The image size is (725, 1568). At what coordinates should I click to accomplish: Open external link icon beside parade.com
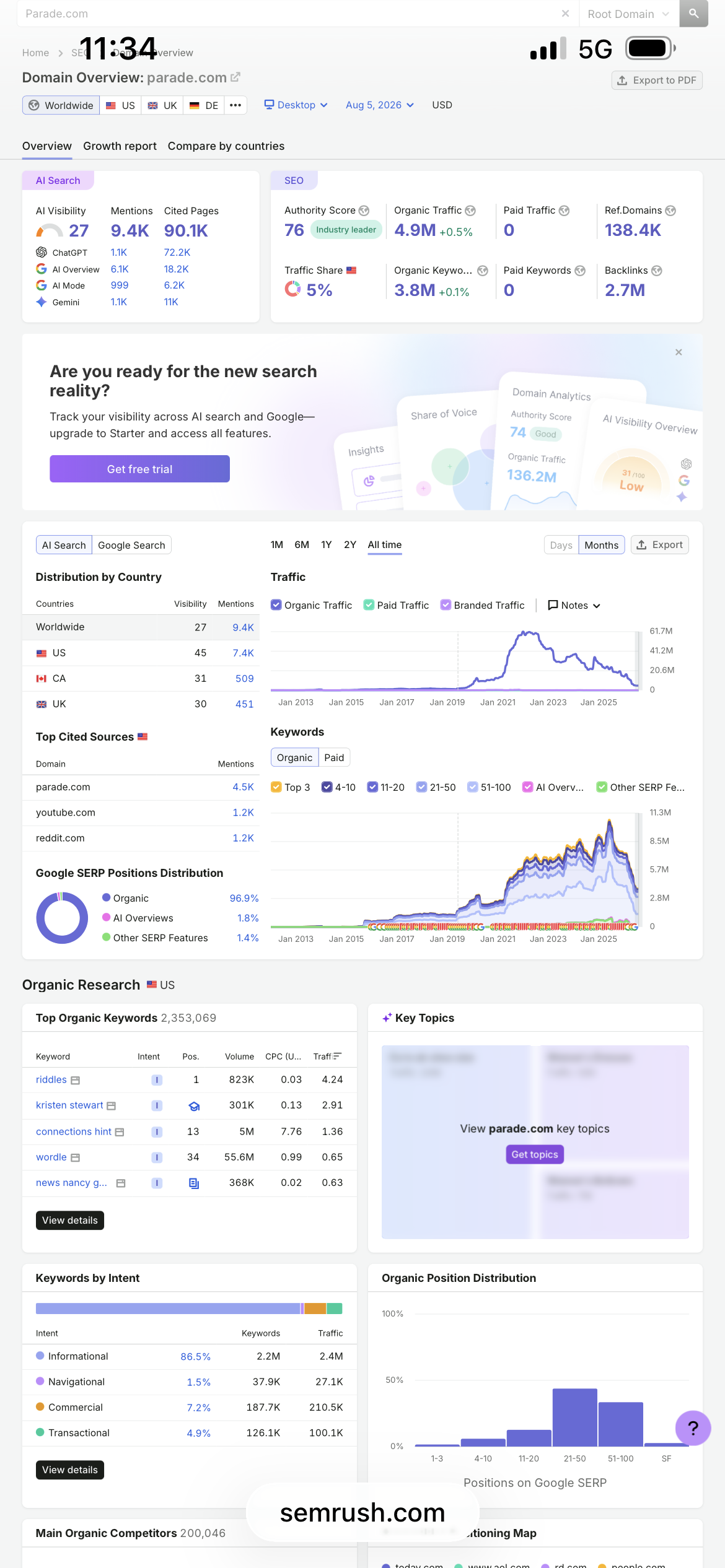(x=235, y=77)
